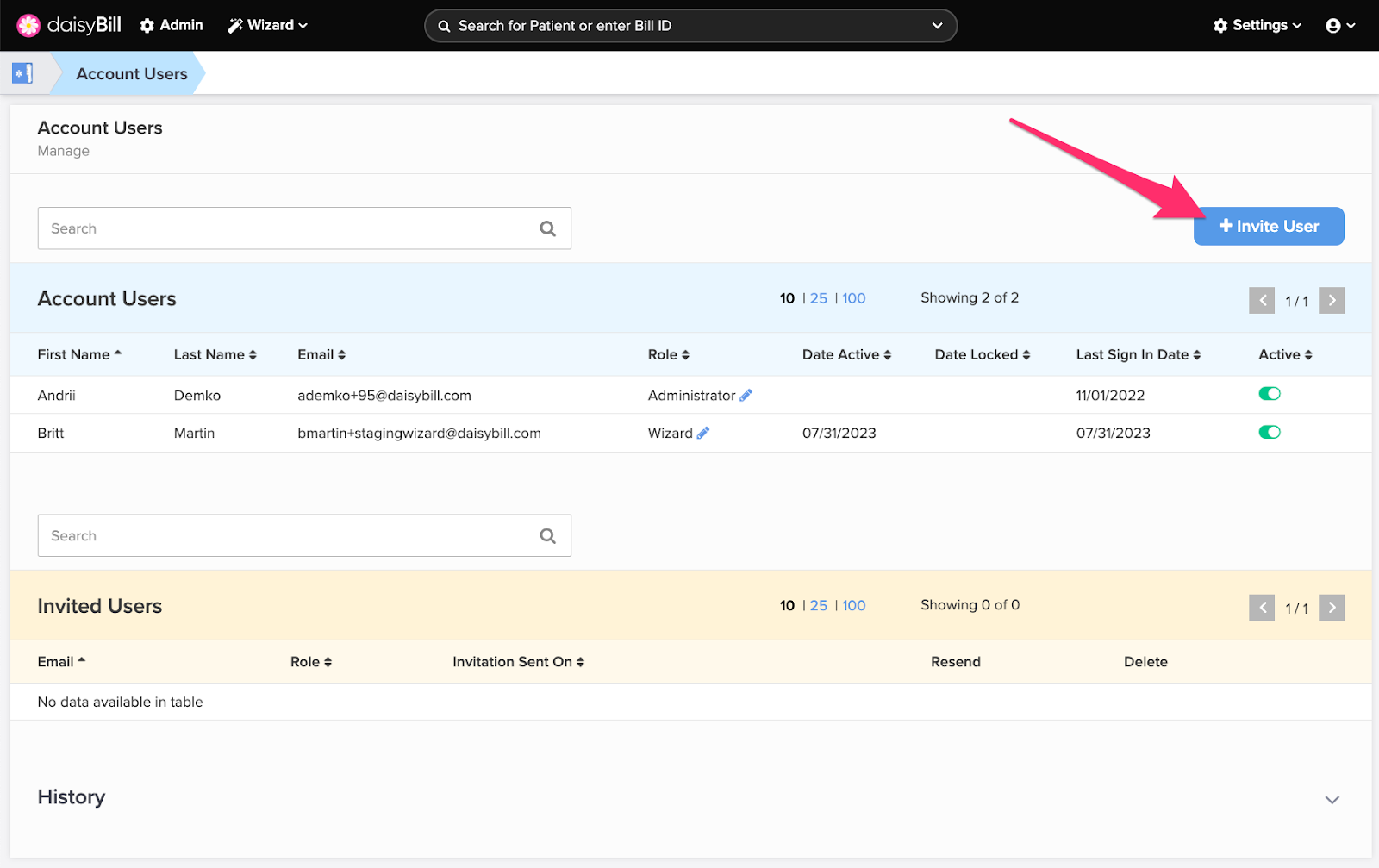Click the Invite User button

click(x=1268, y=226)
